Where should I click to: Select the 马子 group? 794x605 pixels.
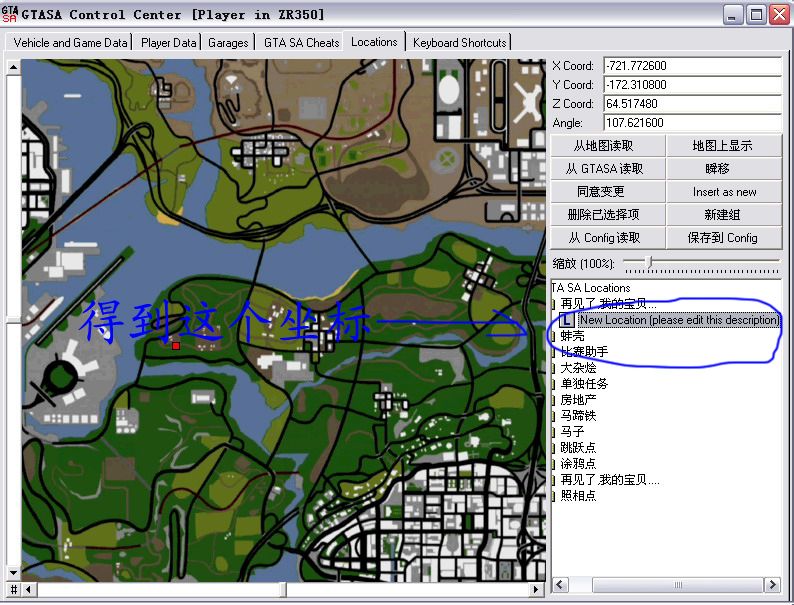(572, 432)
